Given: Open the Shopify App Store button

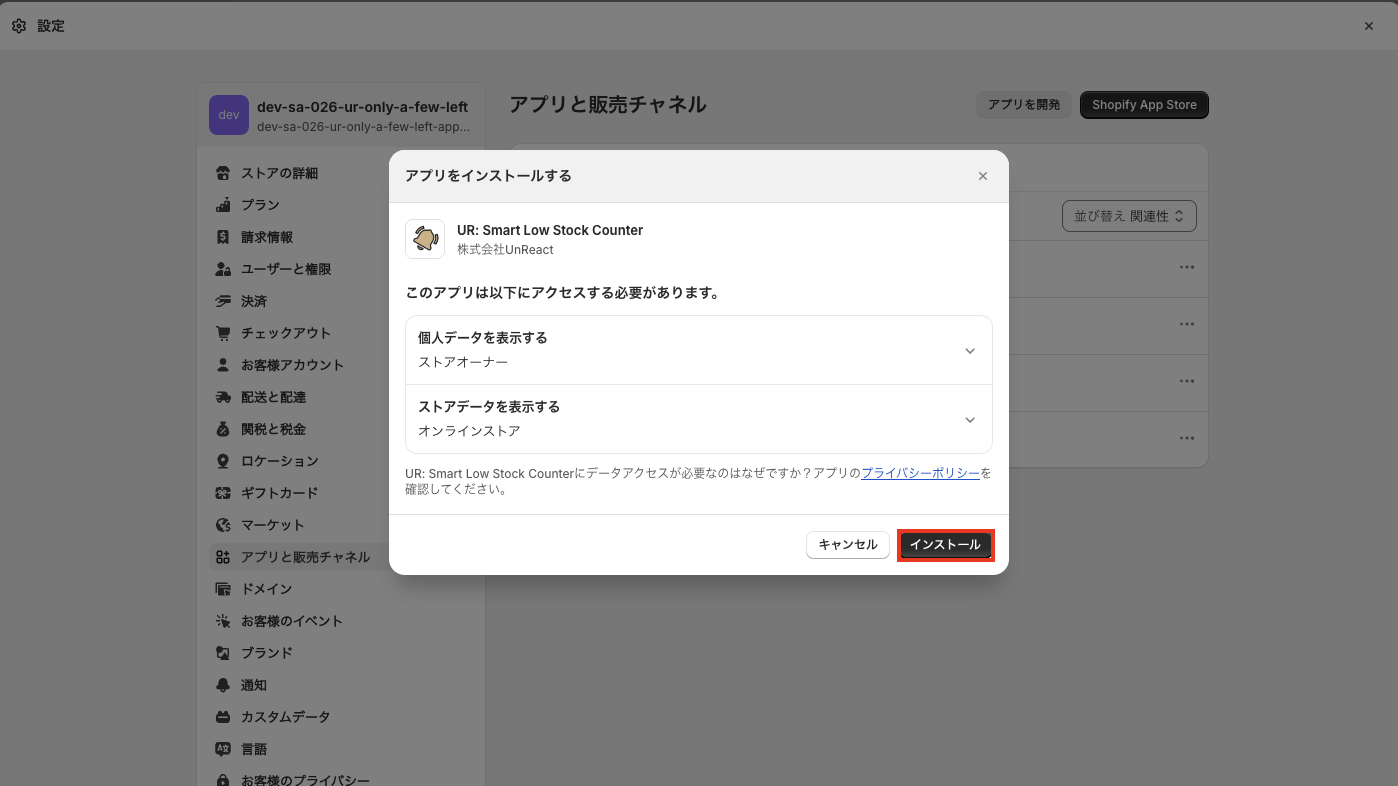Looking at the screenshot, I should click(x=1144, y=105).
